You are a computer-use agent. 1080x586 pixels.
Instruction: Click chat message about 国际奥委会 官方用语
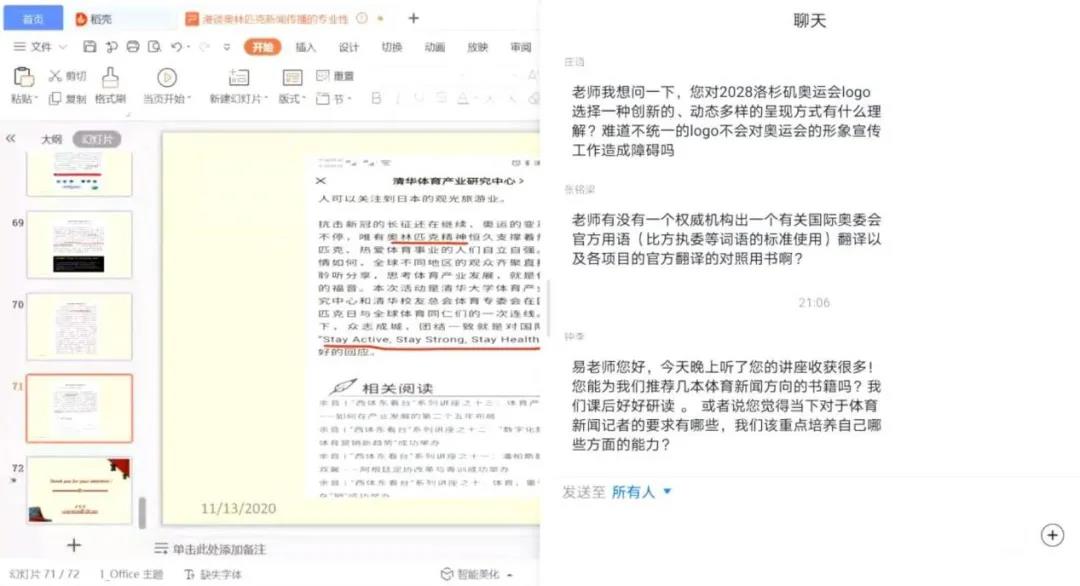[x=726, y=239]
